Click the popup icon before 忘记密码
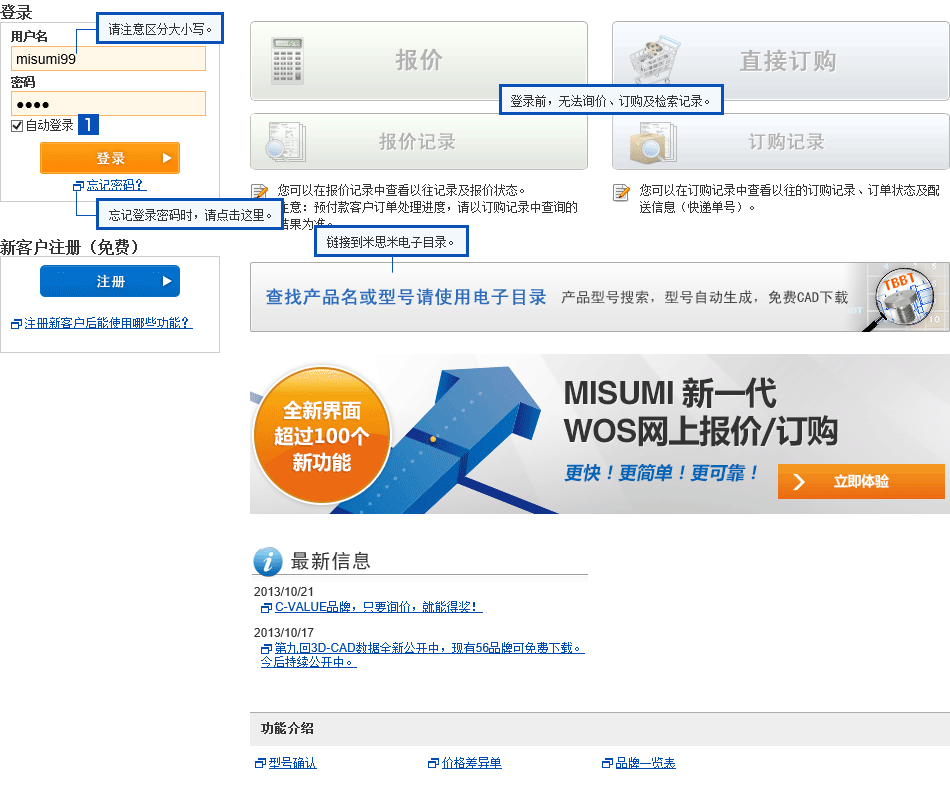950x800 pixels. [x=78, y=186]
